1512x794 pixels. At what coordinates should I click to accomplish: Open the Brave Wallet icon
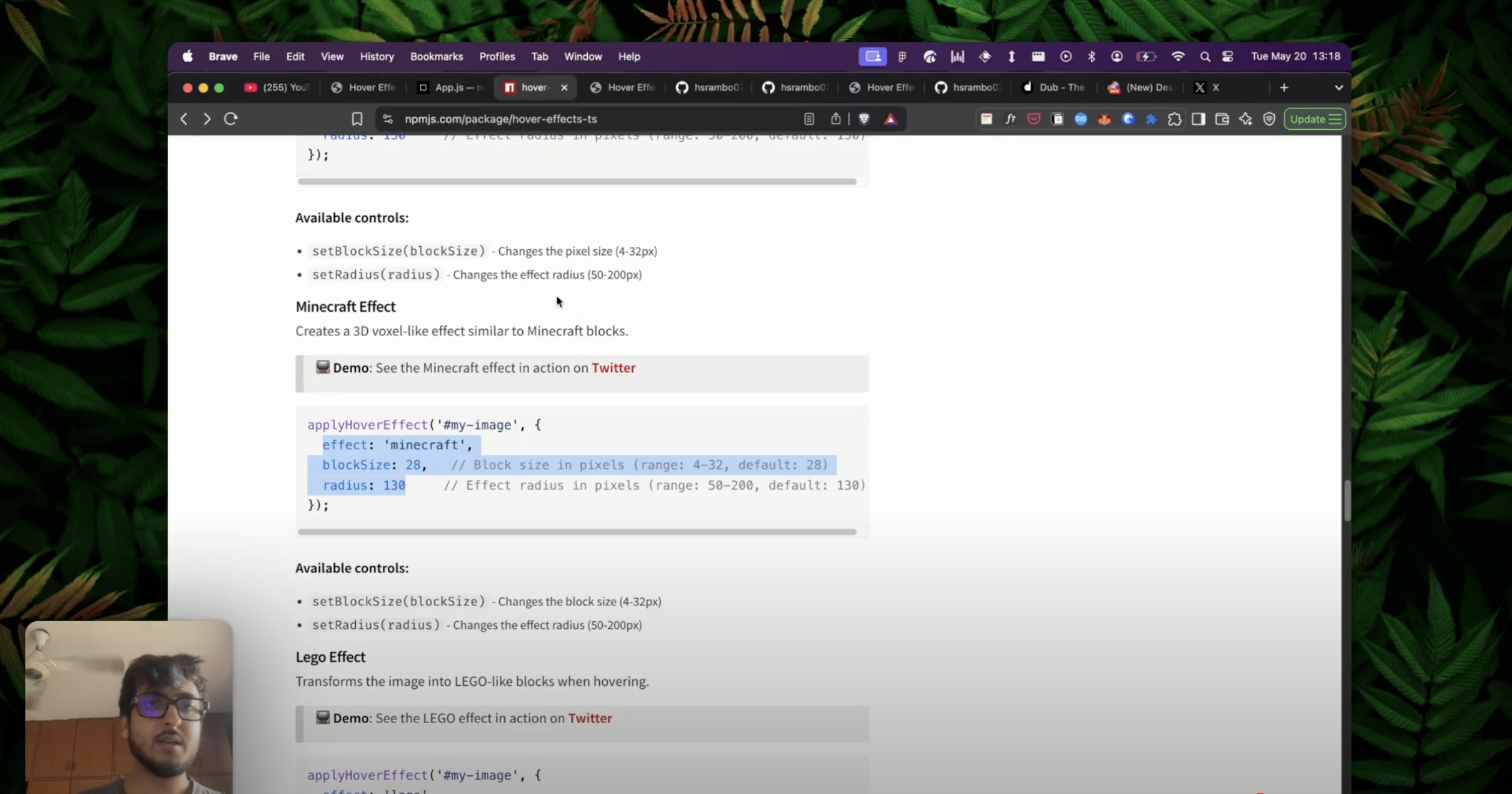[x=1222, y=119]
